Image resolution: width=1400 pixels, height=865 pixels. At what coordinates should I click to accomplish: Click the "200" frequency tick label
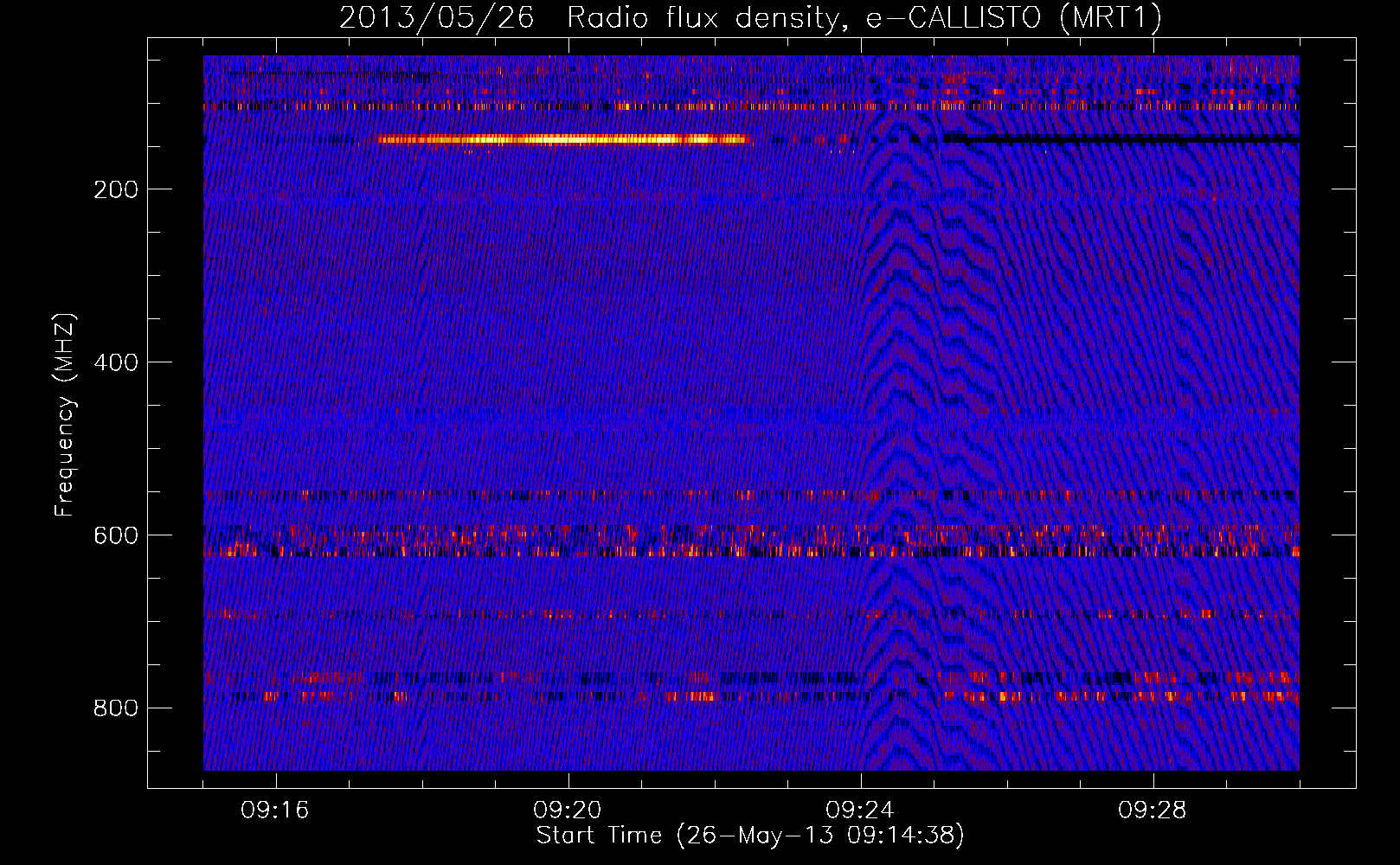[x=116, y=189]
